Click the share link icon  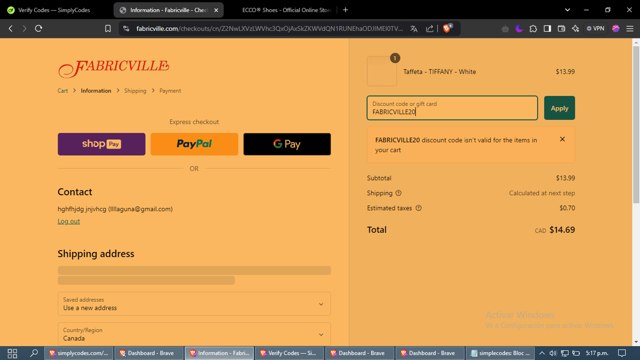coord(429,29)
